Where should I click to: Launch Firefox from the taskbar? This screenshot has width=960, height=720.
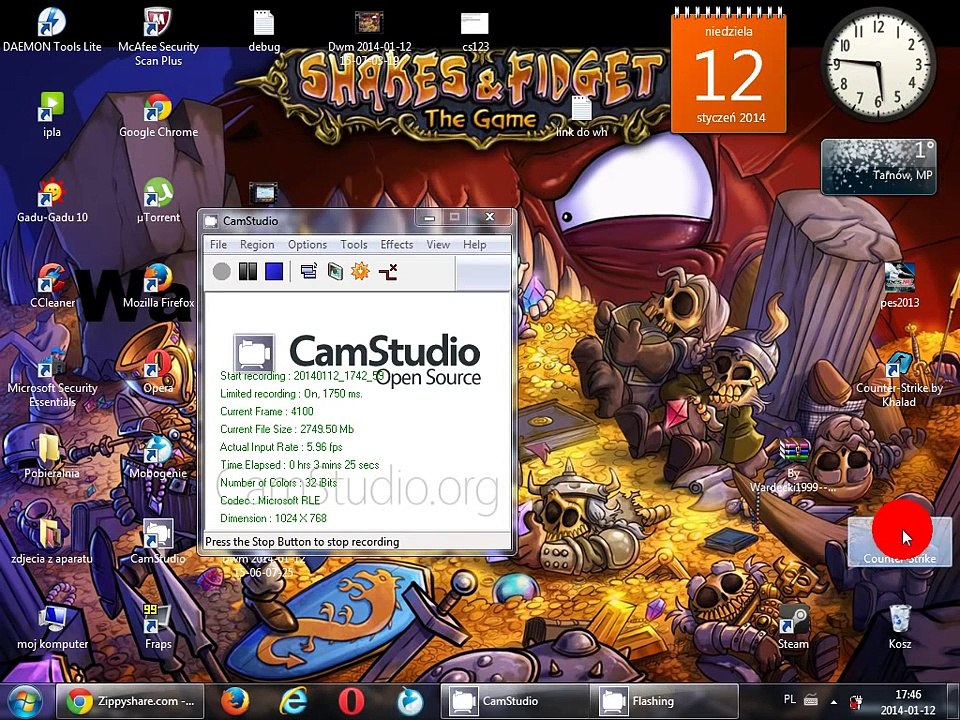(234, 702)
